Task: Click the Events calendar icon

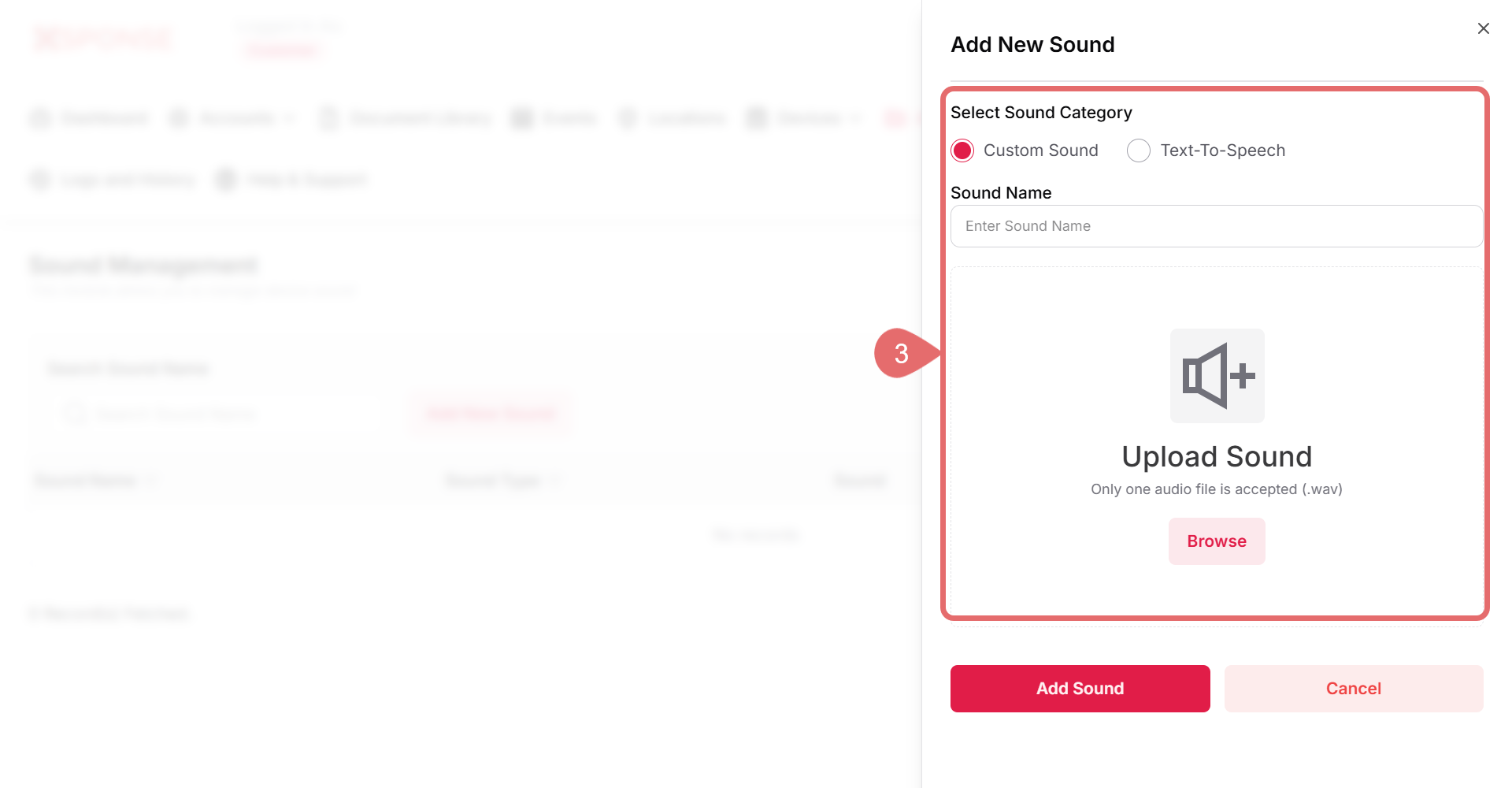Action: tap(522, 119)
